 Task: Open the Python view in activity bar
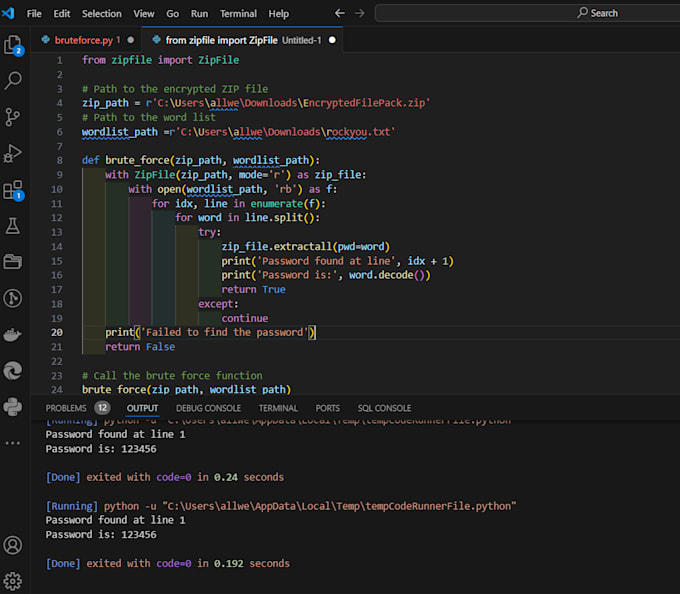point(13,406)
